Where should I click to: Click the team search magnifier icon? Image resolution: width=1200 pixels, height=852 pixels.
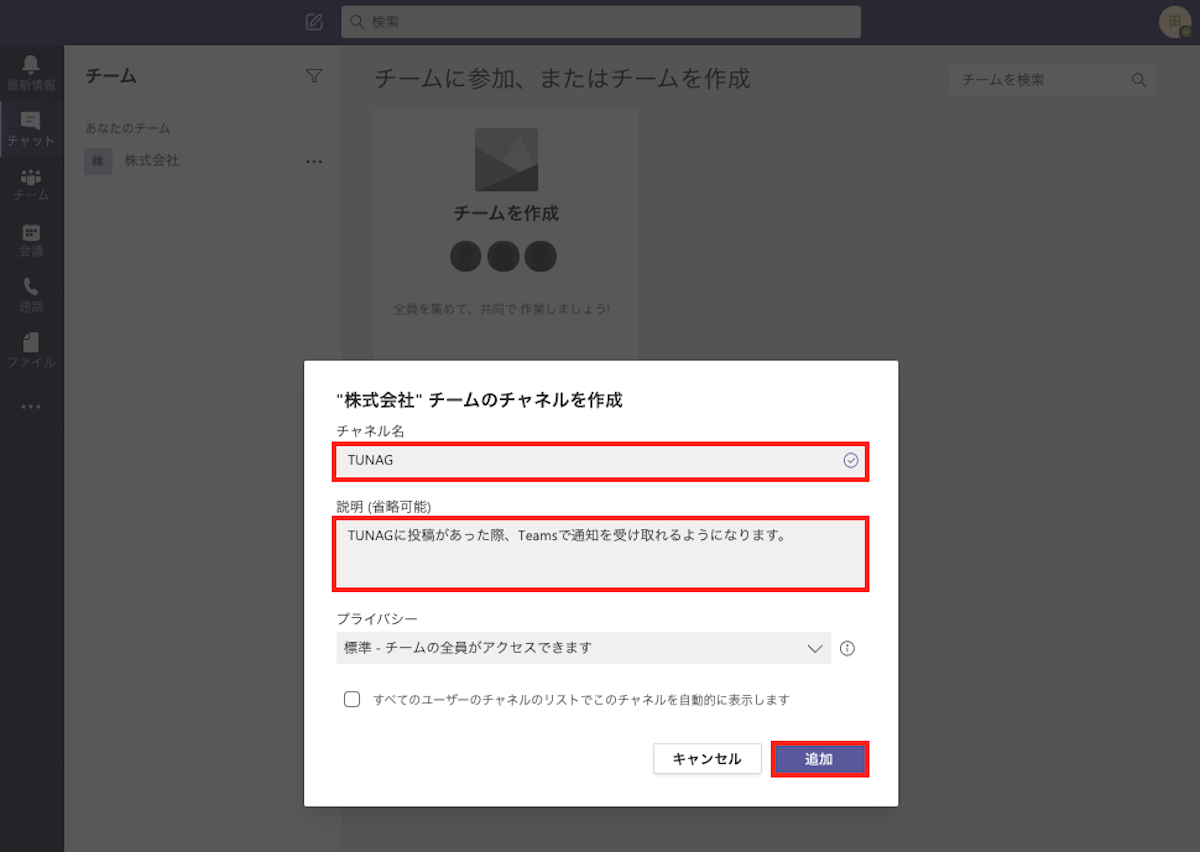point(1139,80)
